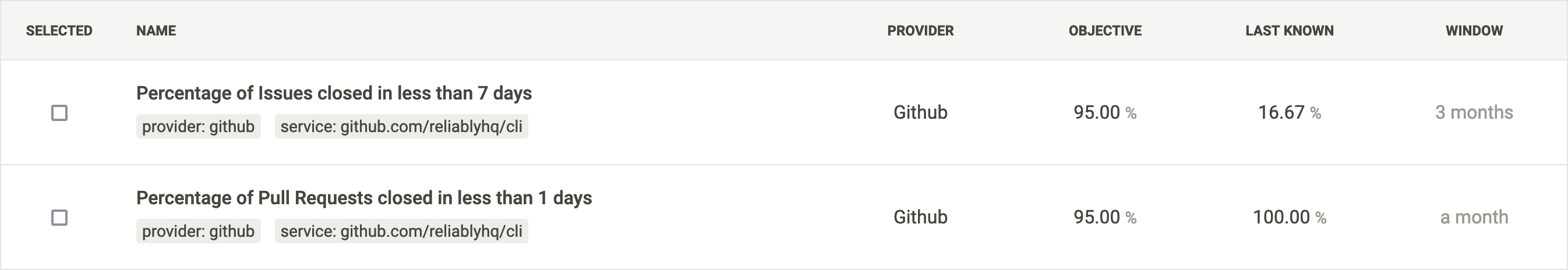This screenshot has height=270, width=1568.
Task: Click 'provider: github' tag in Pull Requests row
Action: click(199, 231)
